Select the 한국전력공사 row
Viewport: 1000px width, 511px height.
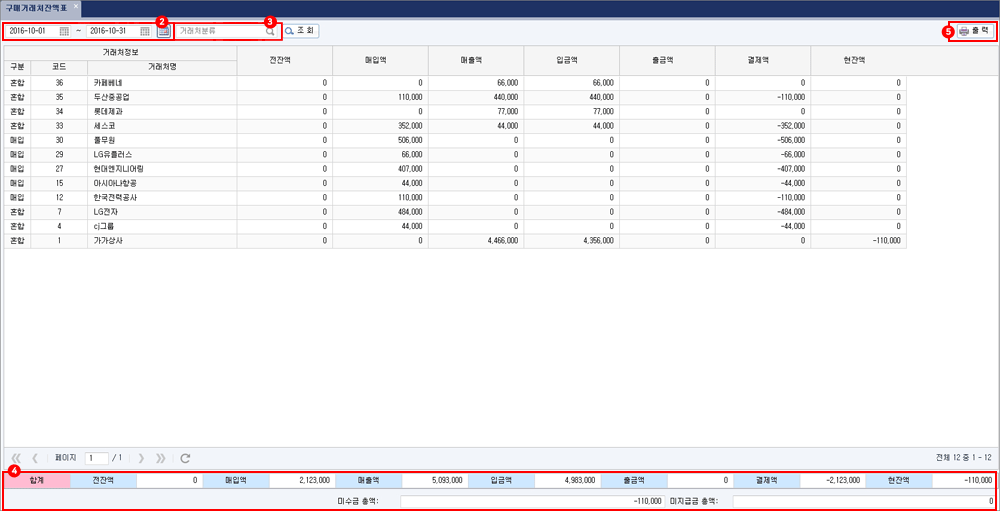[455, 198]
